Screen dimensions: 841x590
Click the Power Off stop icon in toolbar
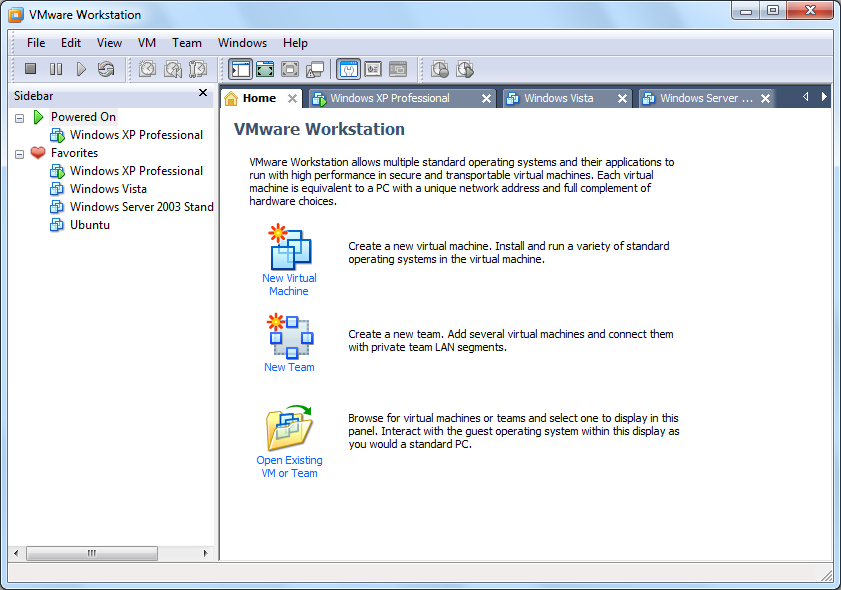pyautogui.click(x=31, y=69)
